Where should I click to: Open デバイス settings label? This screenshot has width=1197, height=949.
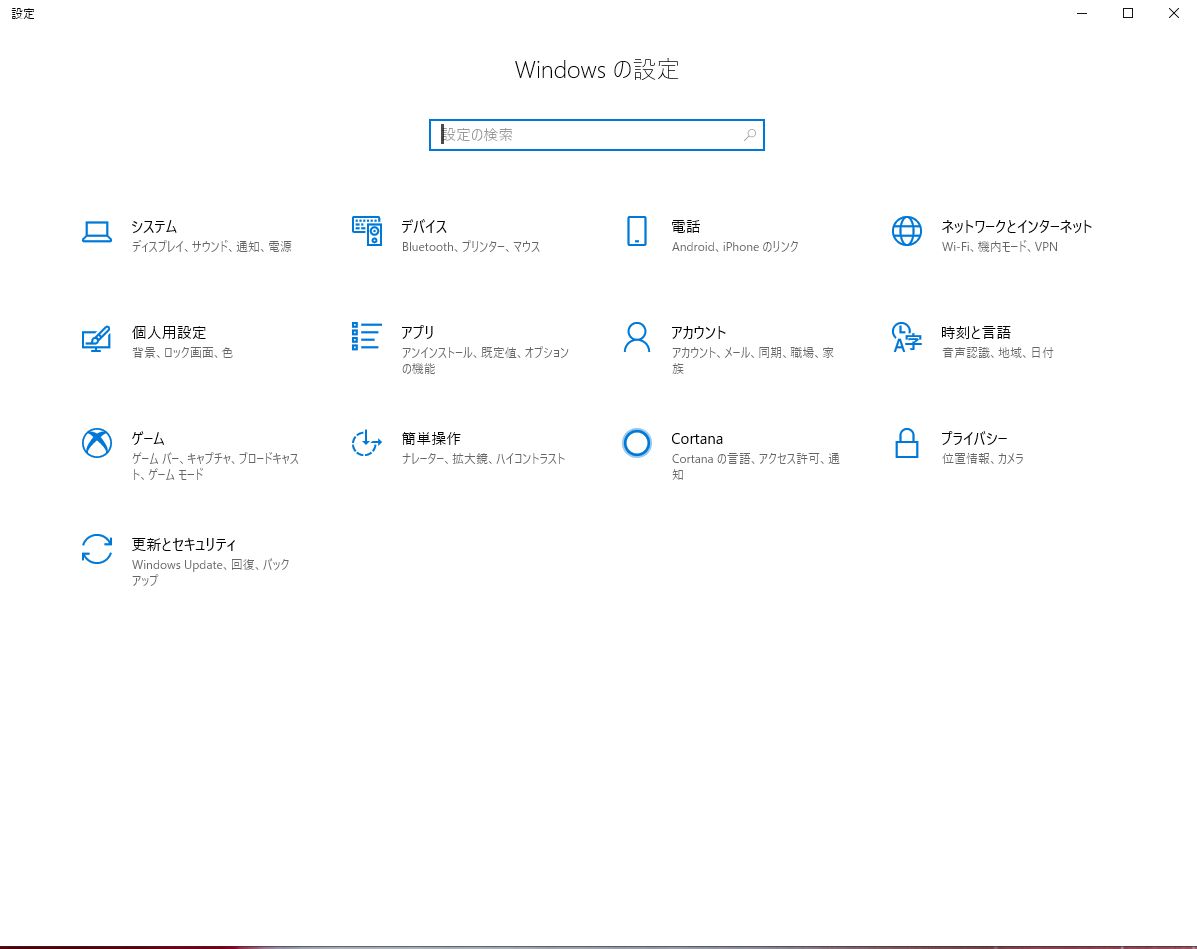click(424, 227)
